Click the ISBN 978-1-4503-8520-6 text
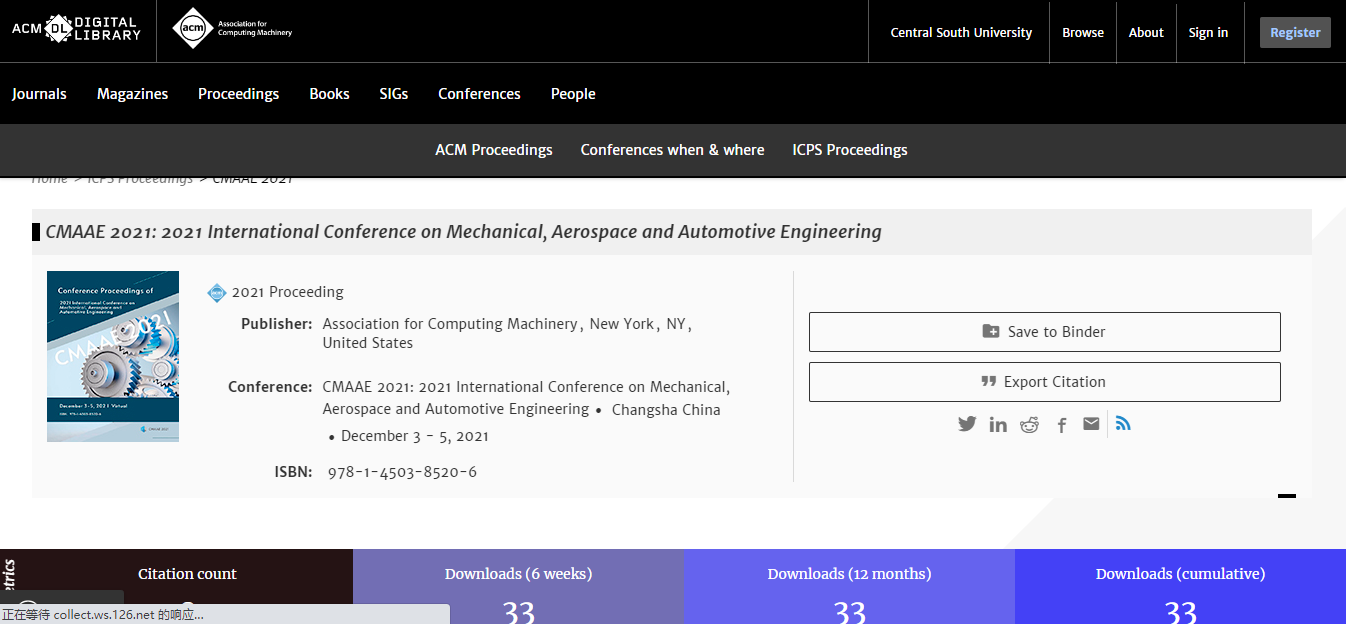The height and width of the screenshot is (624, 1346). point(402,472)
